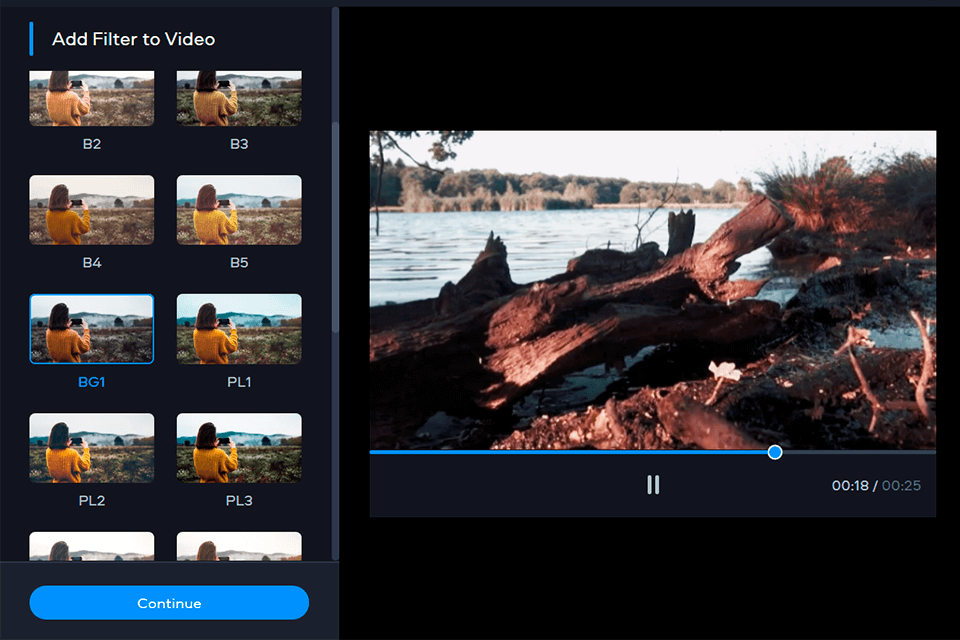Pause the video playback
Viewport: 960px width, 640px height.
click(653, 485)
